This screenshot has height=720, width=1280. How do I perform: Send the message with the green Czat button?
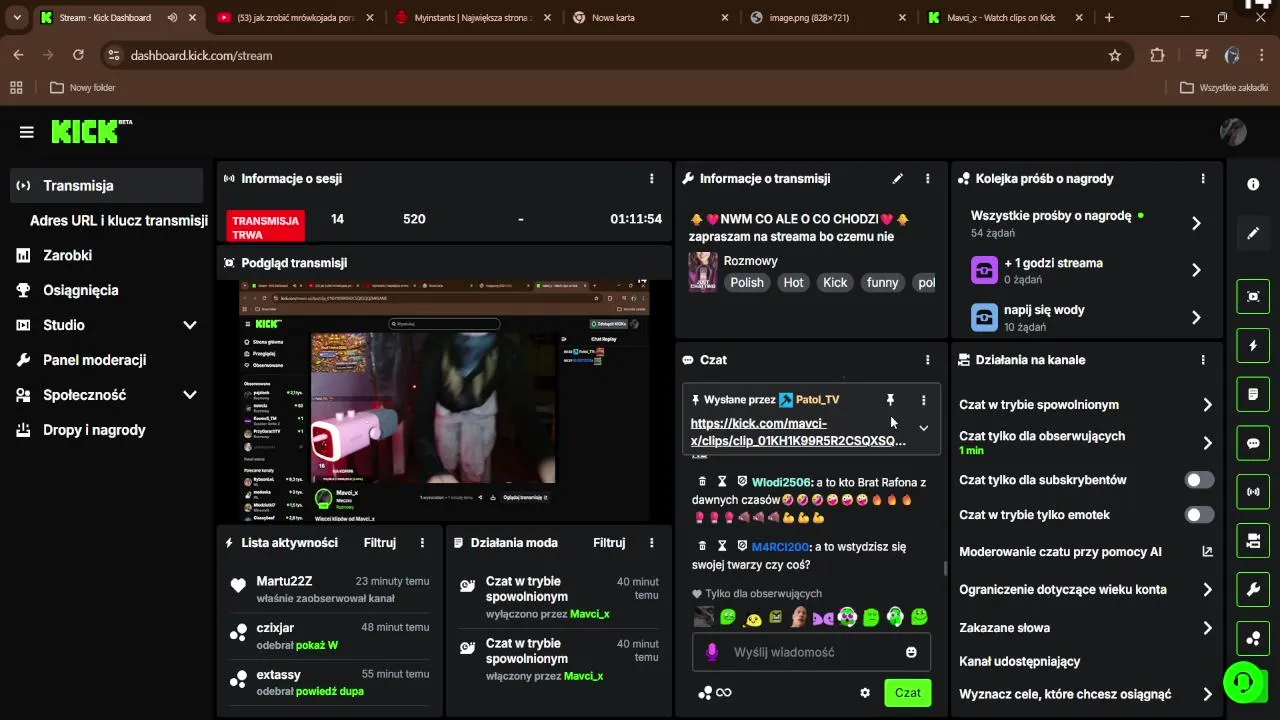coord(908,692)
